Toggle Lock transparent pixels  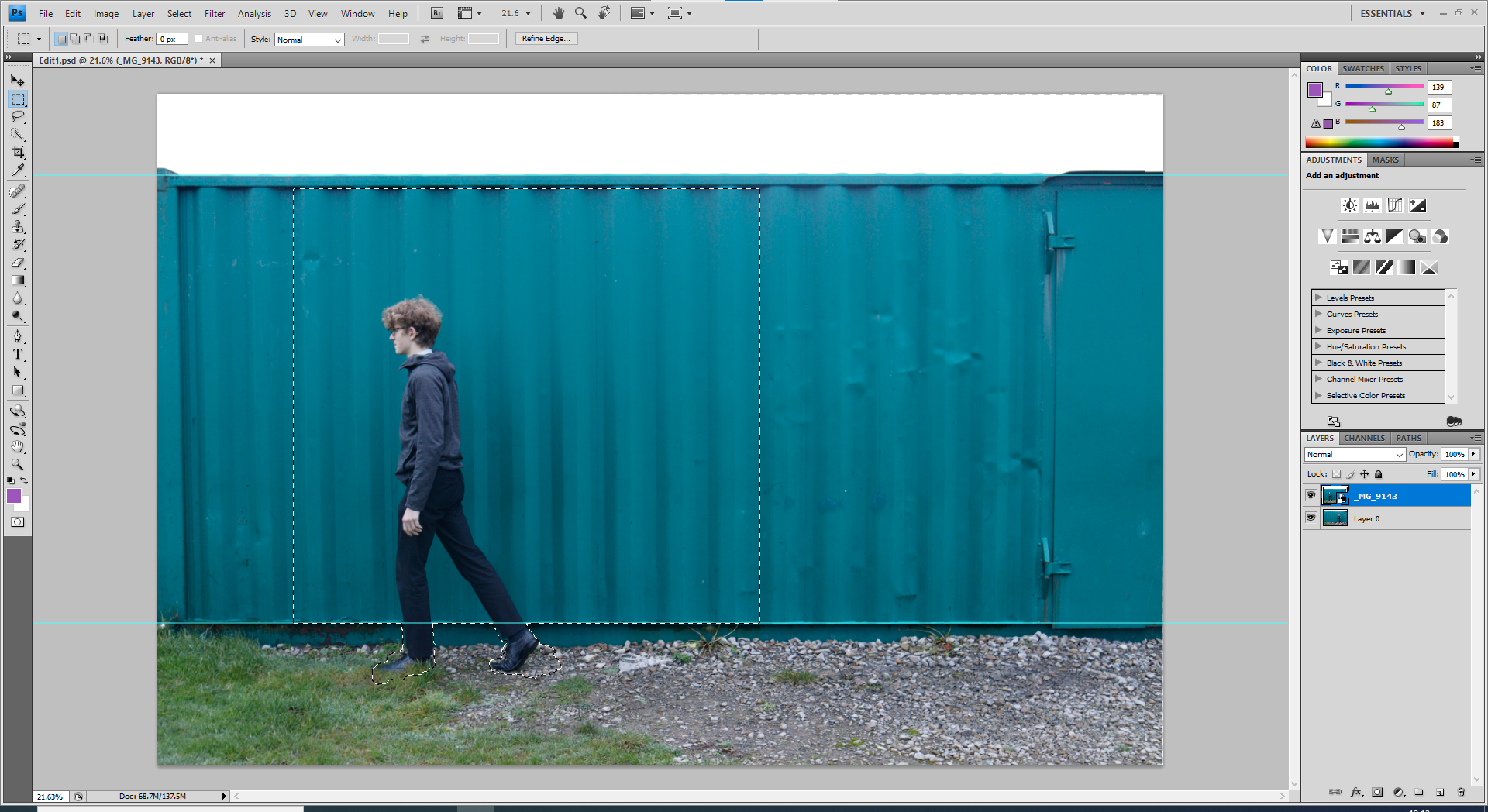pos(1336,474)
